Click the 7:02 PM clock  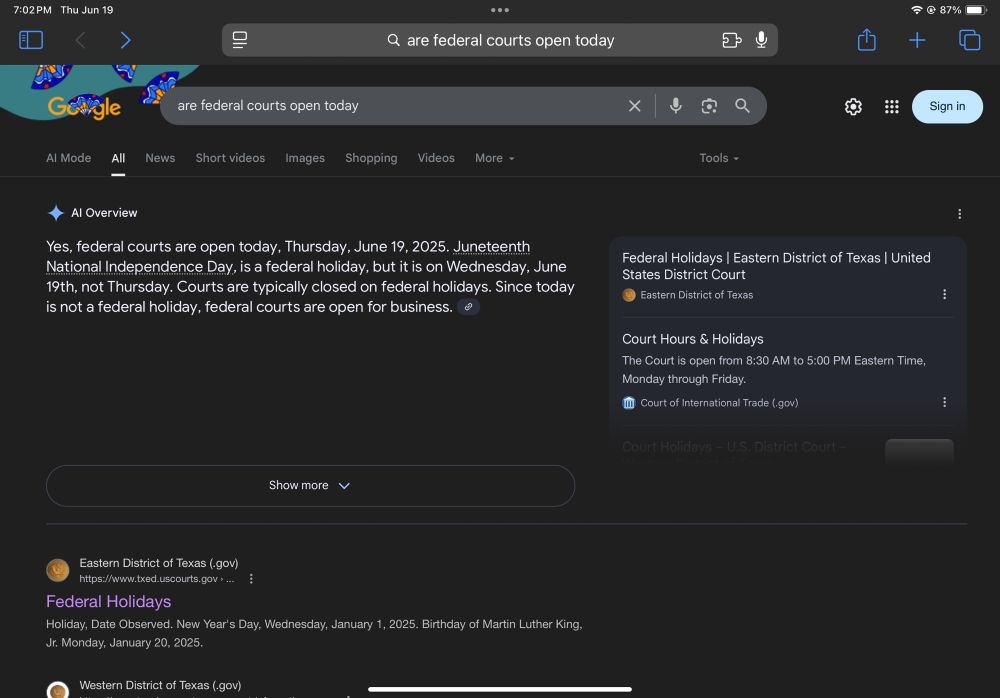(32, 10)
